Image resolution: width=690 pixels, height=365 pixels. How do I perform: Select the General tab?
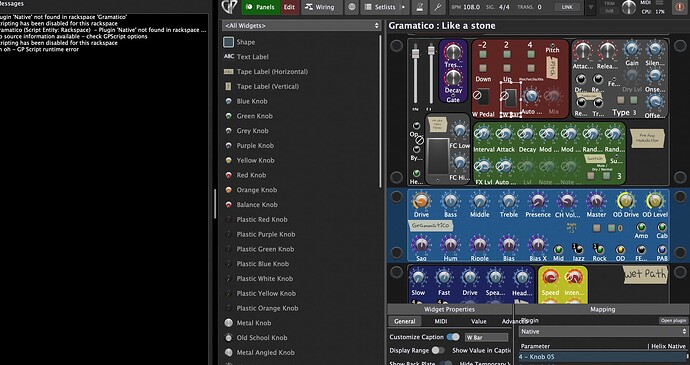point(404,321)
